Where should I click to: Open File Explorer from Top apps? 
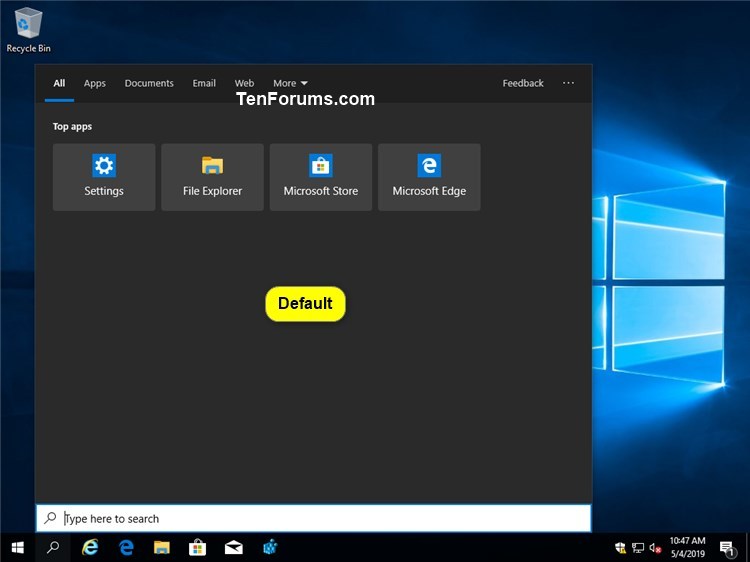[212, 177]
